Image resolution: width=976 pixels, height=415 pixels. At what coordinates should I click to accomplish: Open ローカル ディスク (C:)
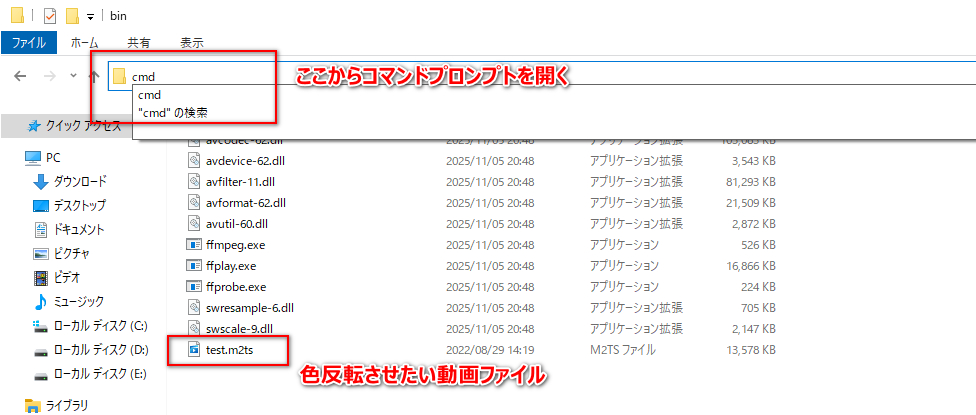(x=101, y=325)
